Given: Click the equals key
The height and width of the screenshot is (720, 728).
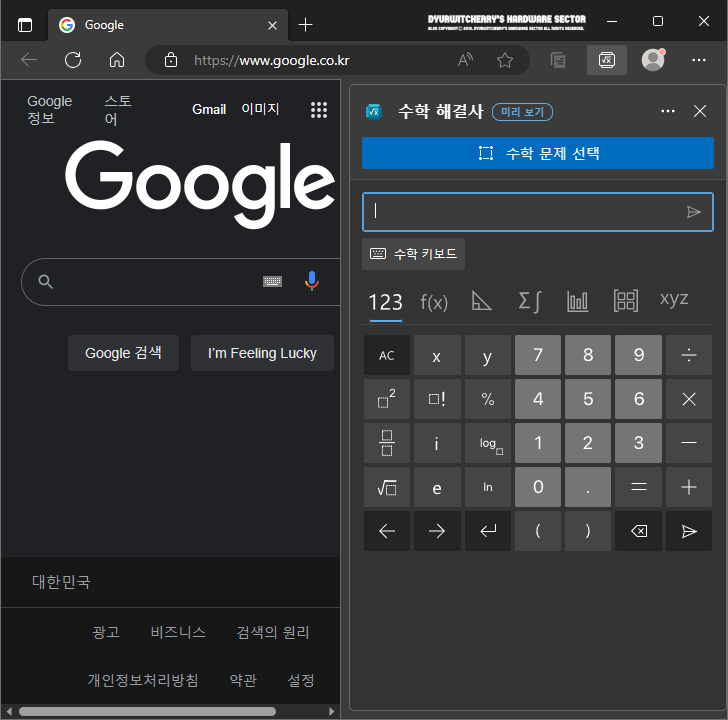Looking at the screenshot, I should pos(638,487).
